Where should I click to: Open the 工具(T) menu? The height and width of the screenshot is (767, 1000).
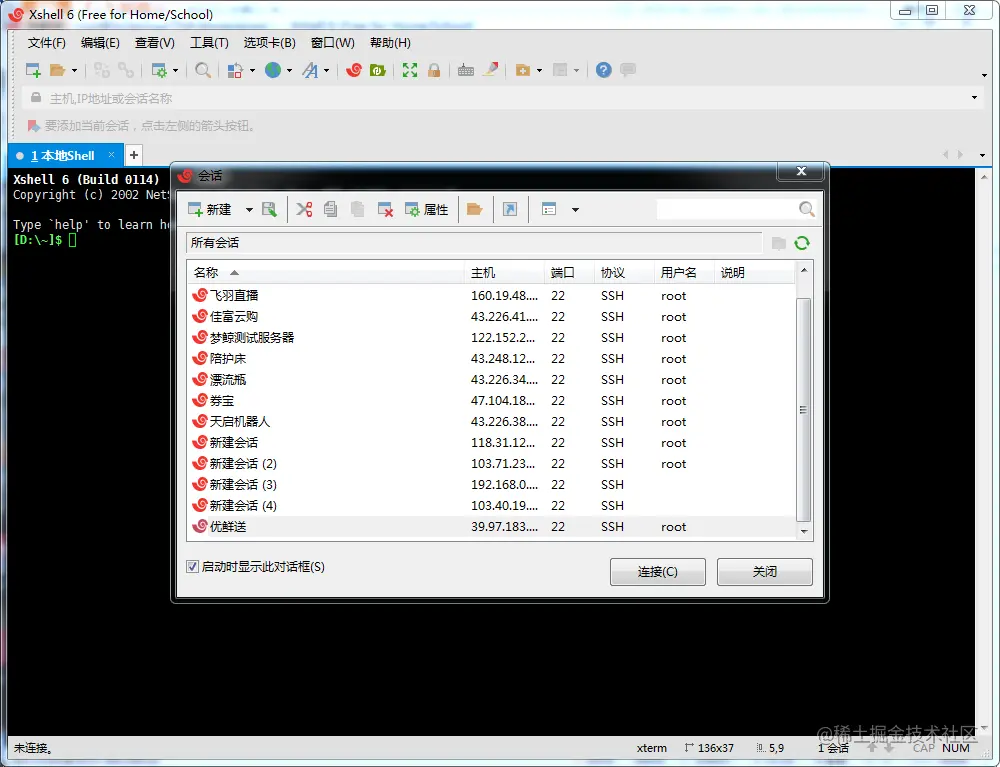tap(209, 43)
